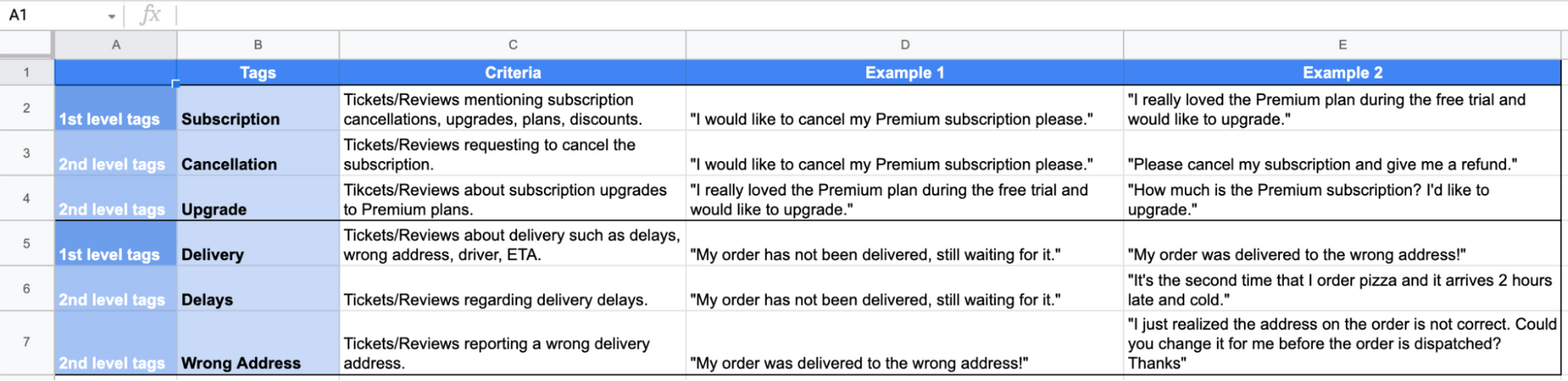Click the Example 1 header cell

coord(904,73)
